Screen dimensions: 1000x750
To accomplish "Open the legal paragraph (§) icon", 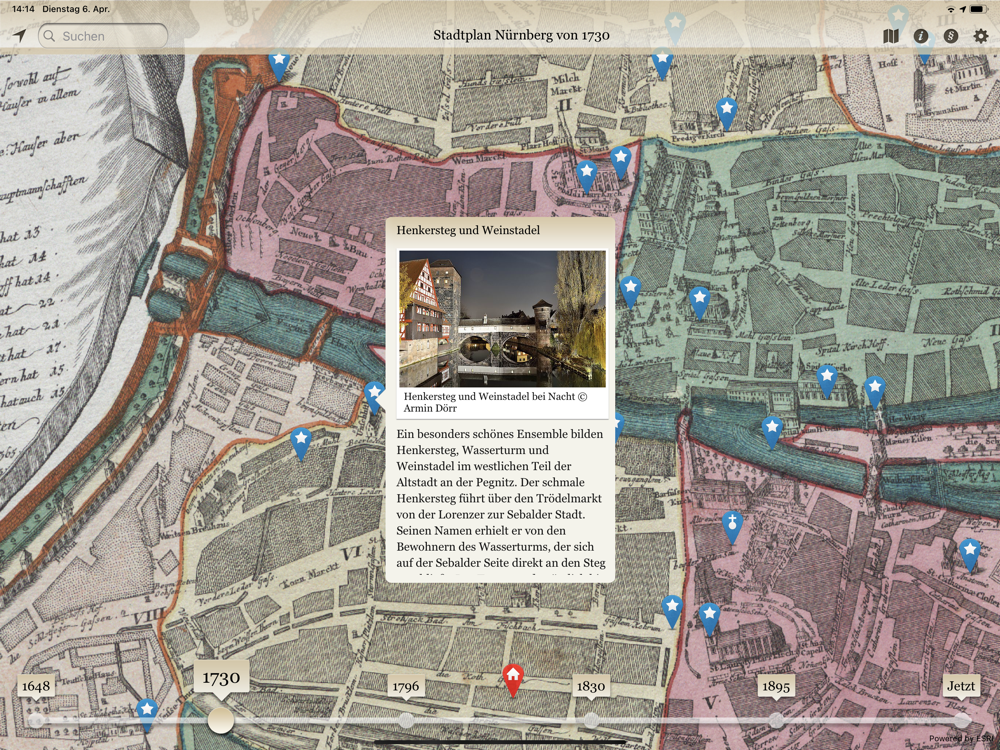I will point(951,36).
